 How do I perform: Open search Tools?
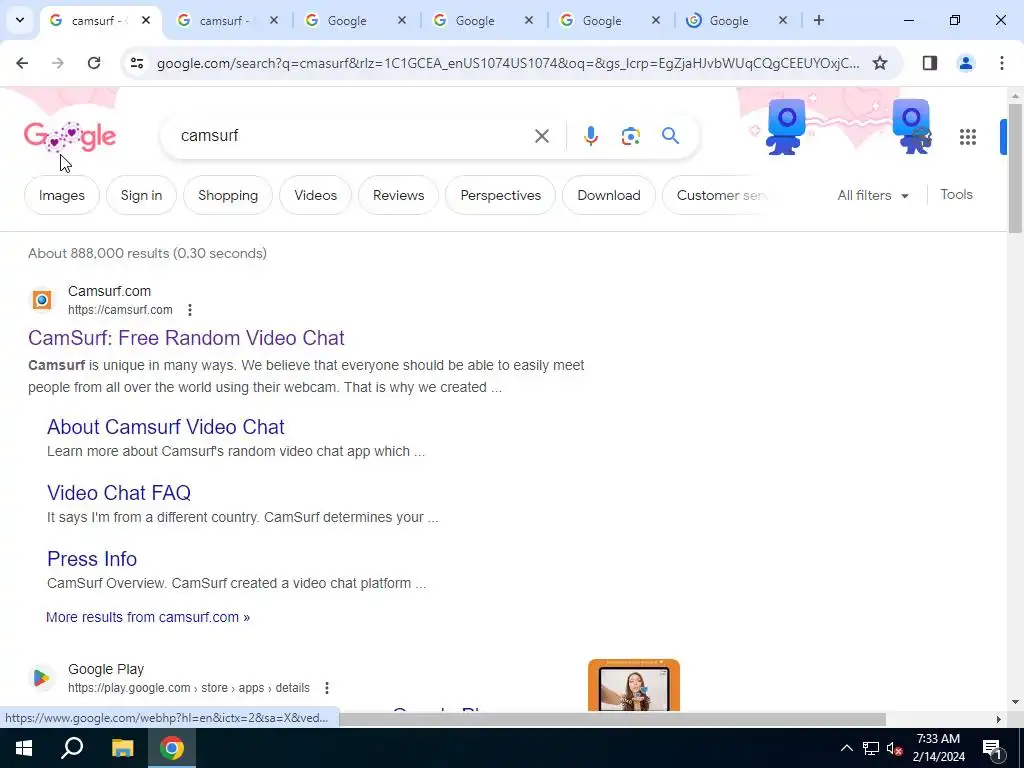(x=956, y=195)
